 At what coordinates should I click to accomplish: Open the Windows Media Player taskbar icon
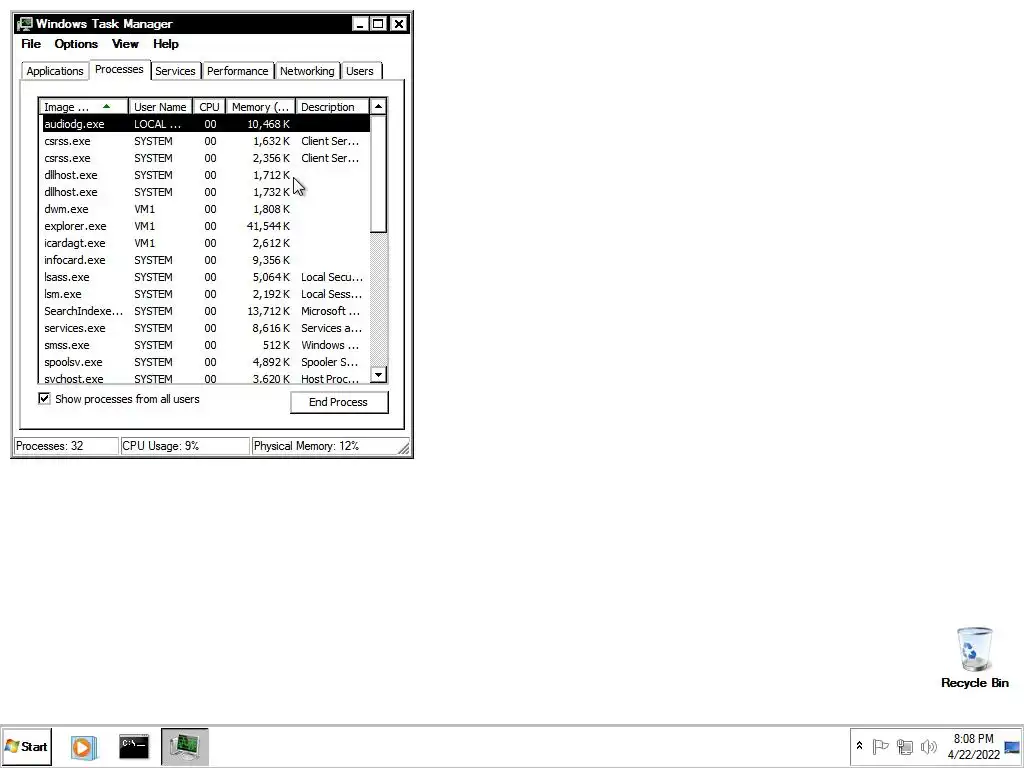tap(84, 746)
